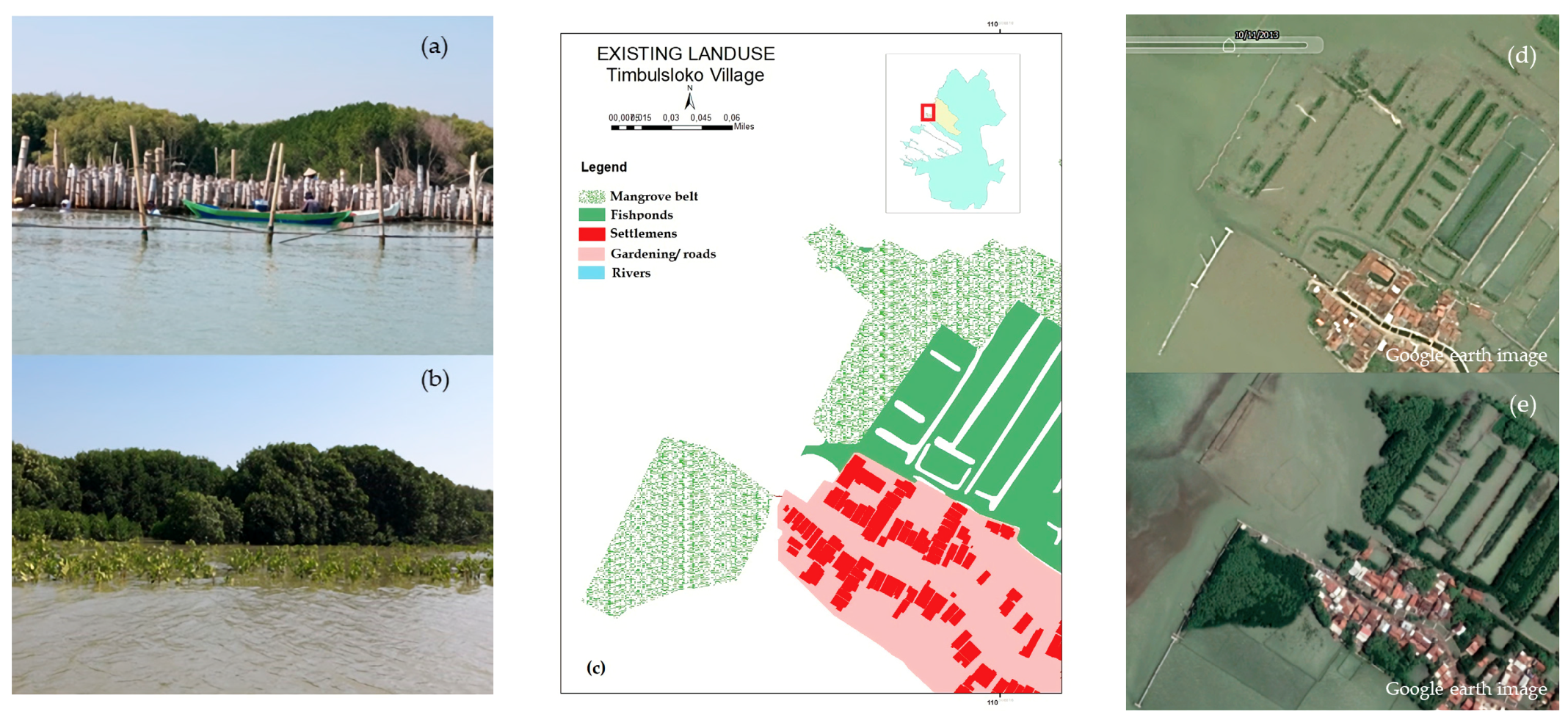Click the "Mangrove belt" legend label

click(x=654, y=196)
